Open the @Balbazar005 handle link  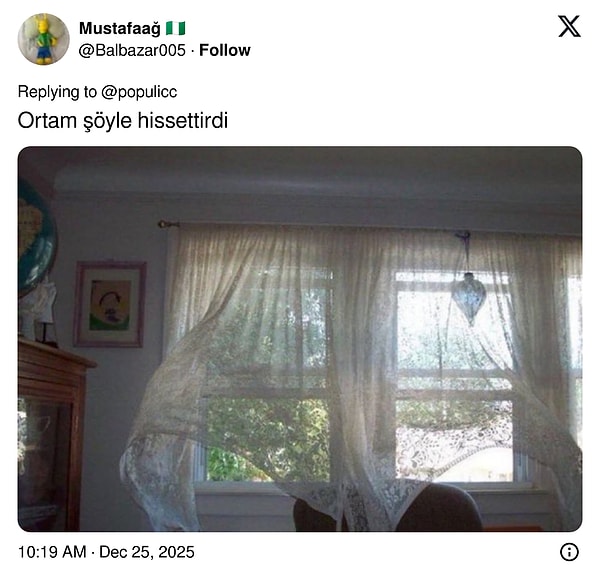(132, 50)
